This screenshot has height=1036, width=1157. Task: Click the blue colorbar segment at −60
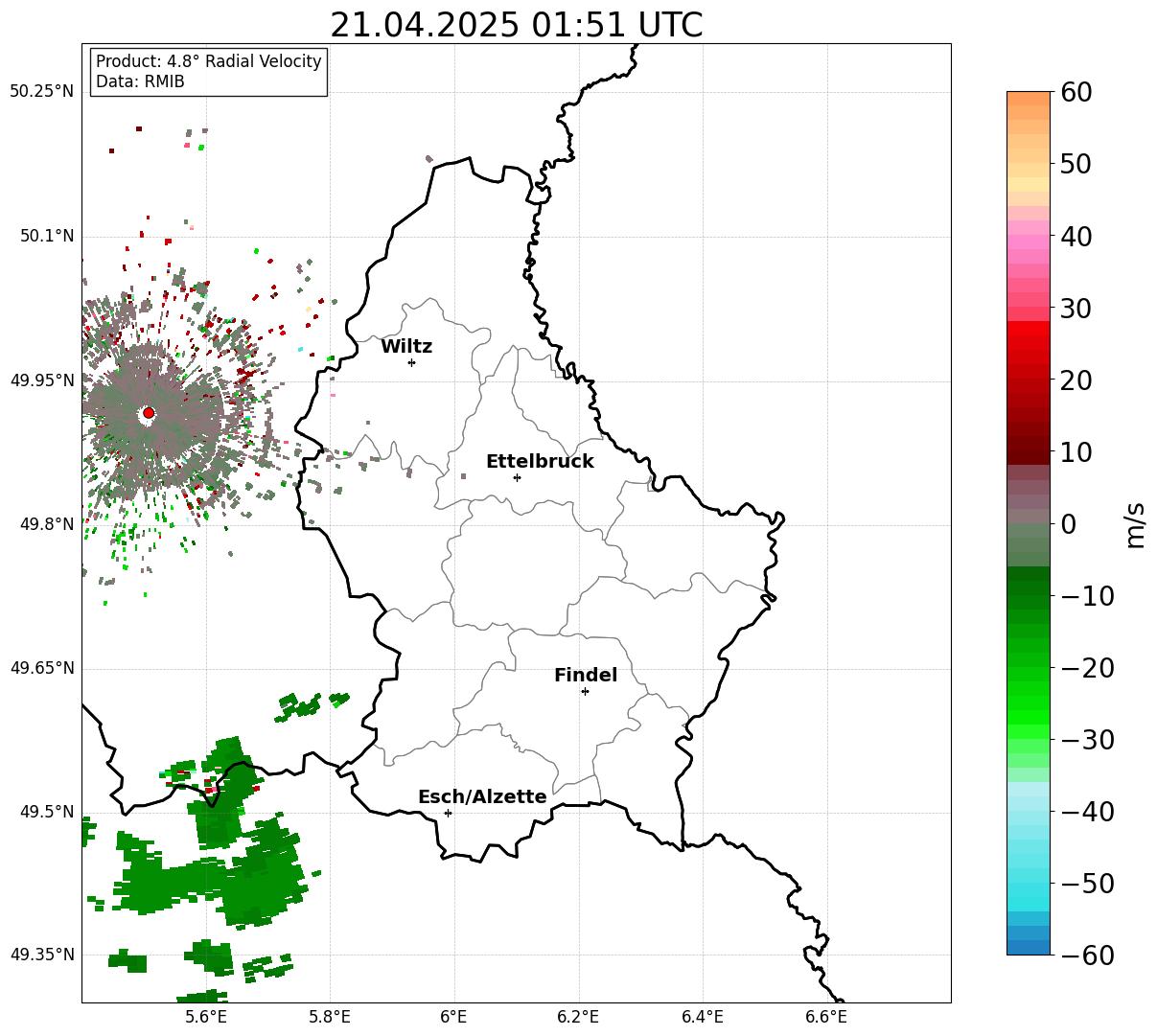(x=1029, y=948)
